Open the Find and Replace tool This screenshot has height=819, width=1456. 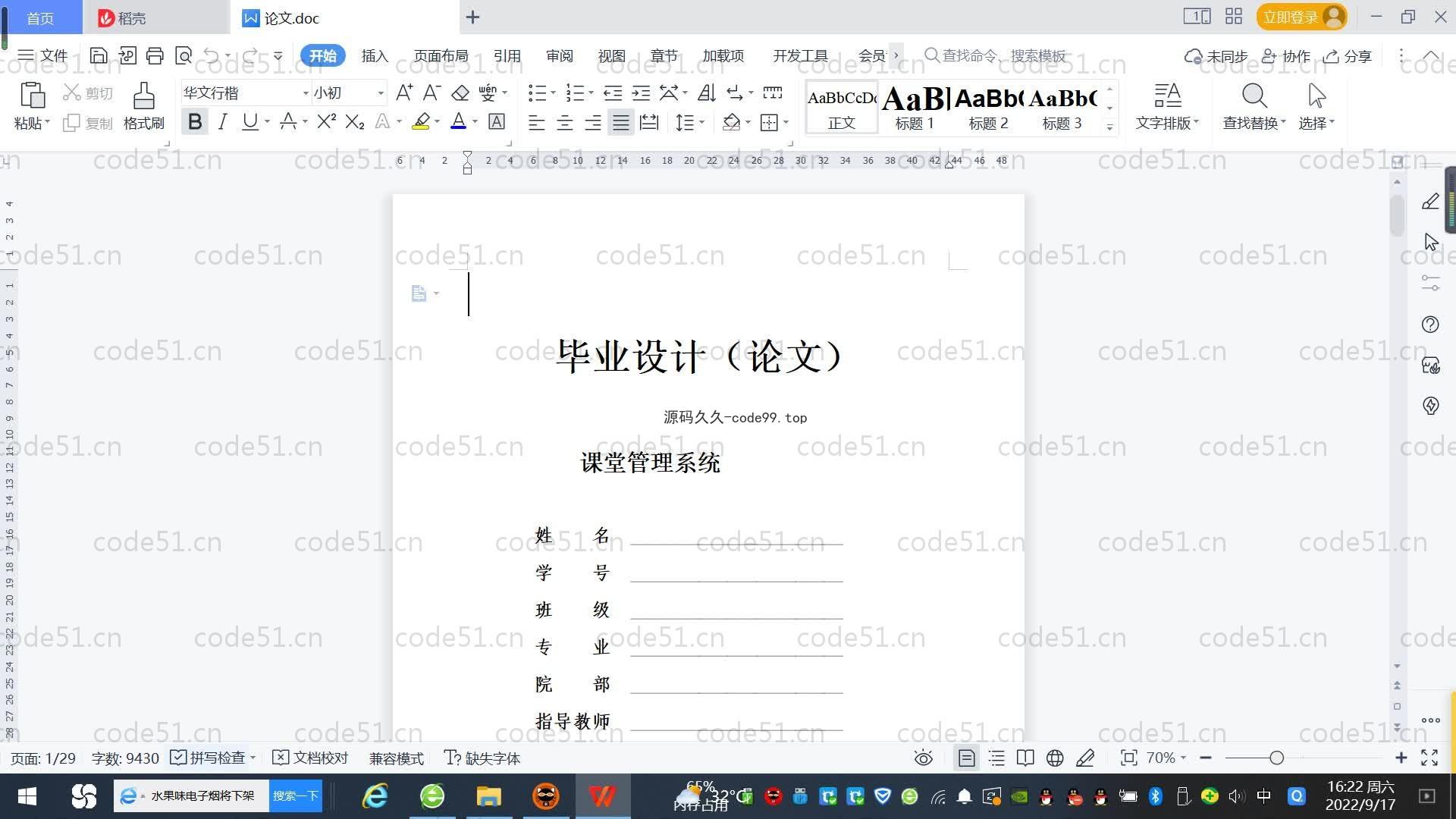point(1254,106)
